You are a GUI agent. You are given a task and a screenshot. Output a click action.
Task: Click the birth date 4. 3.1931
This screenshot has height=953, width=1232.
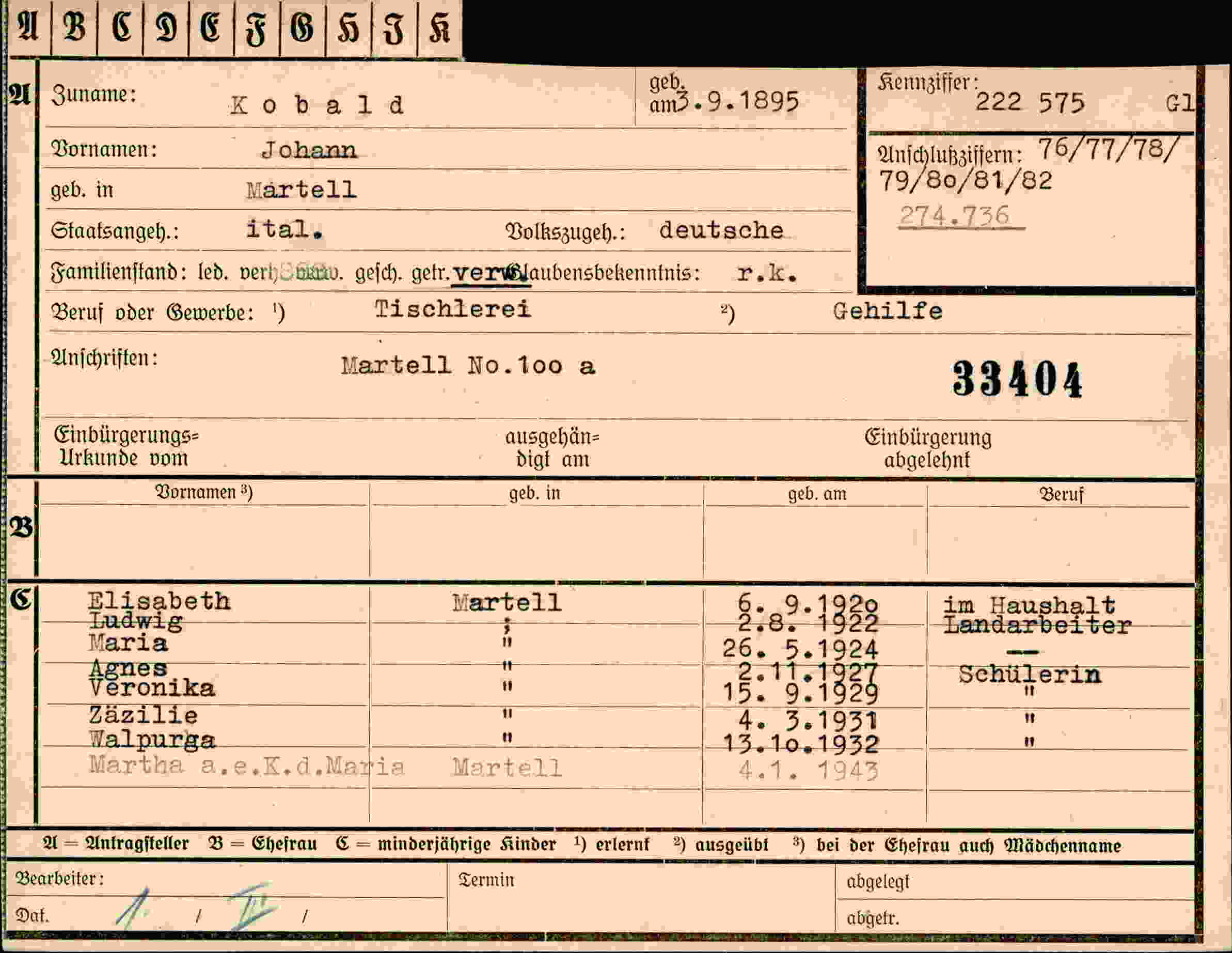point(808,720)
